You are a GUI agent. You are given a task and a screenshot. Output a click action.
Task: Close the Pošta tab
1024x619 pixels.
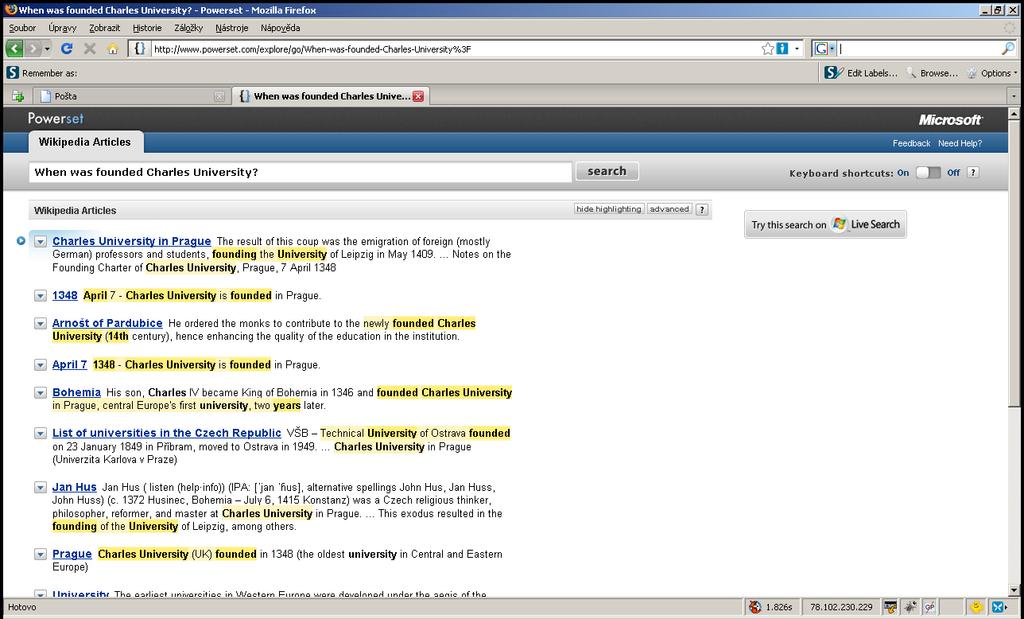tap(219, 97)
